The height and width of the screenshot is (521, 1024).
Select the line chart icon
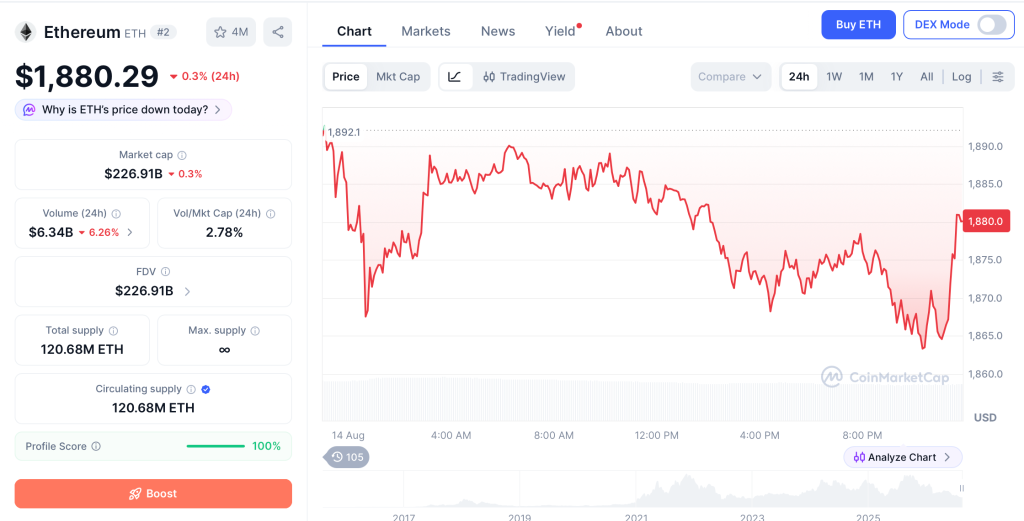tap(455, 76)
